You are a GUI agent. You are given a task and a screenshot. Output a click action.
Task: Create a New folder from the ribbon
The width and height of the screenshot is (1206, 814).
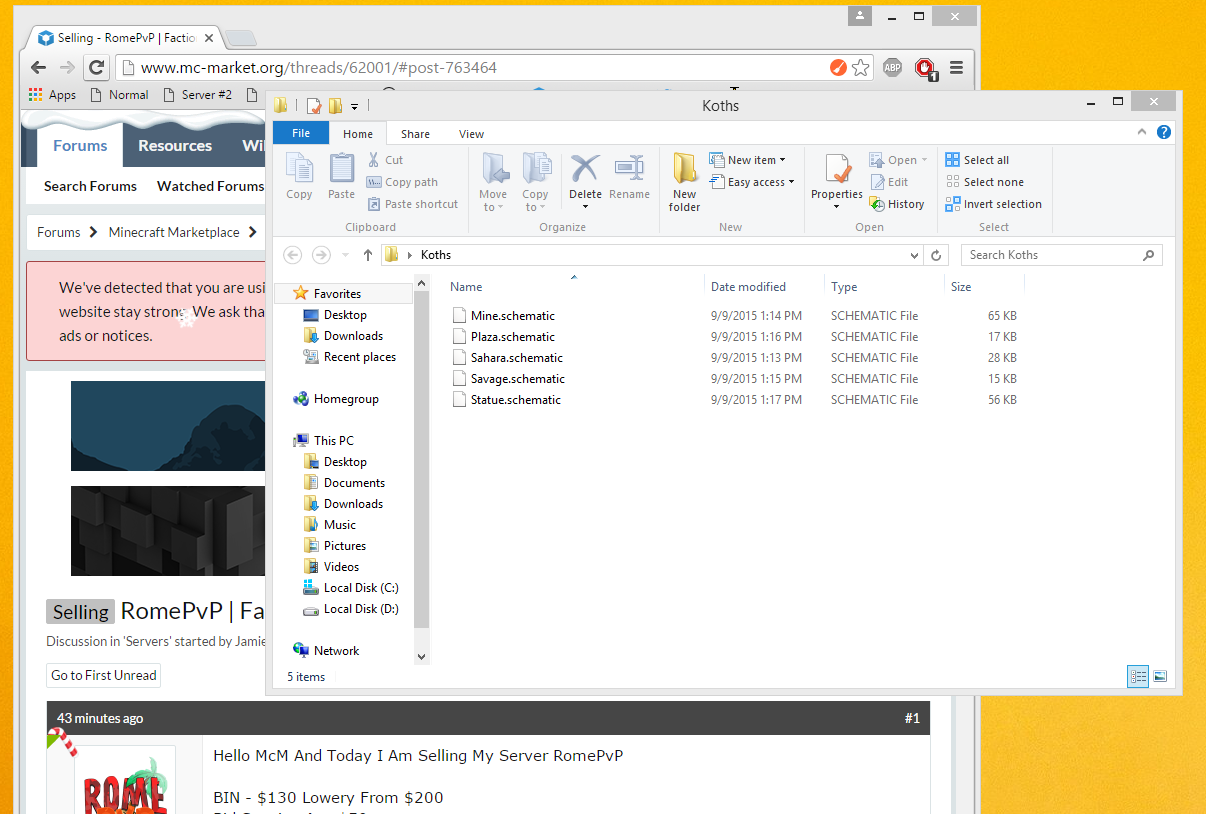coord(684,182)
